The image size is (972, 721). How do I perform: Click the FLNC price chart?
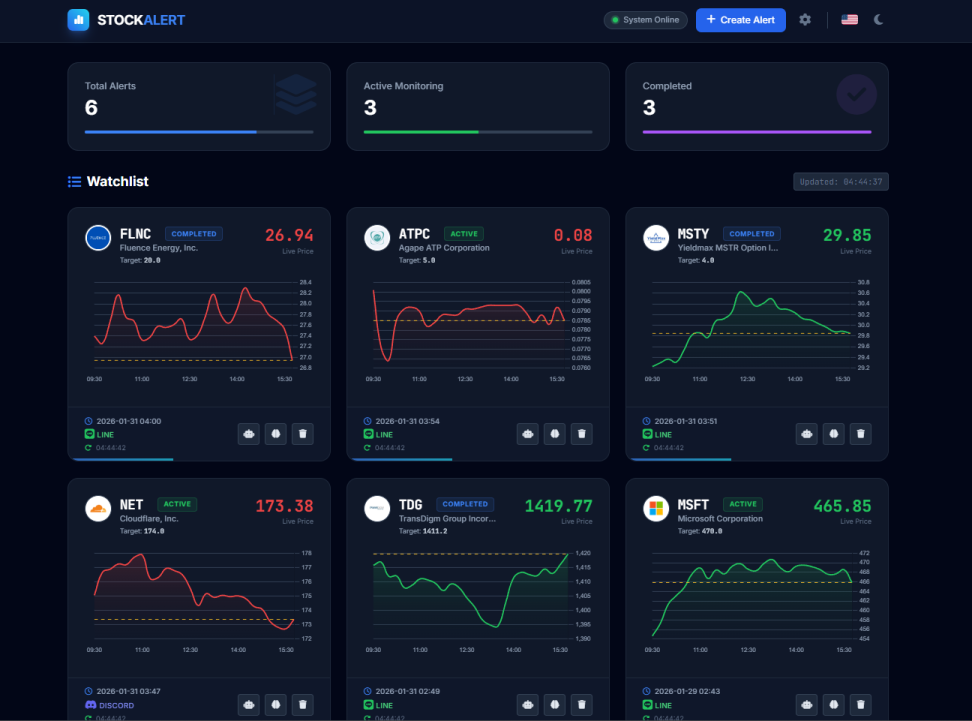coord(199,330)
